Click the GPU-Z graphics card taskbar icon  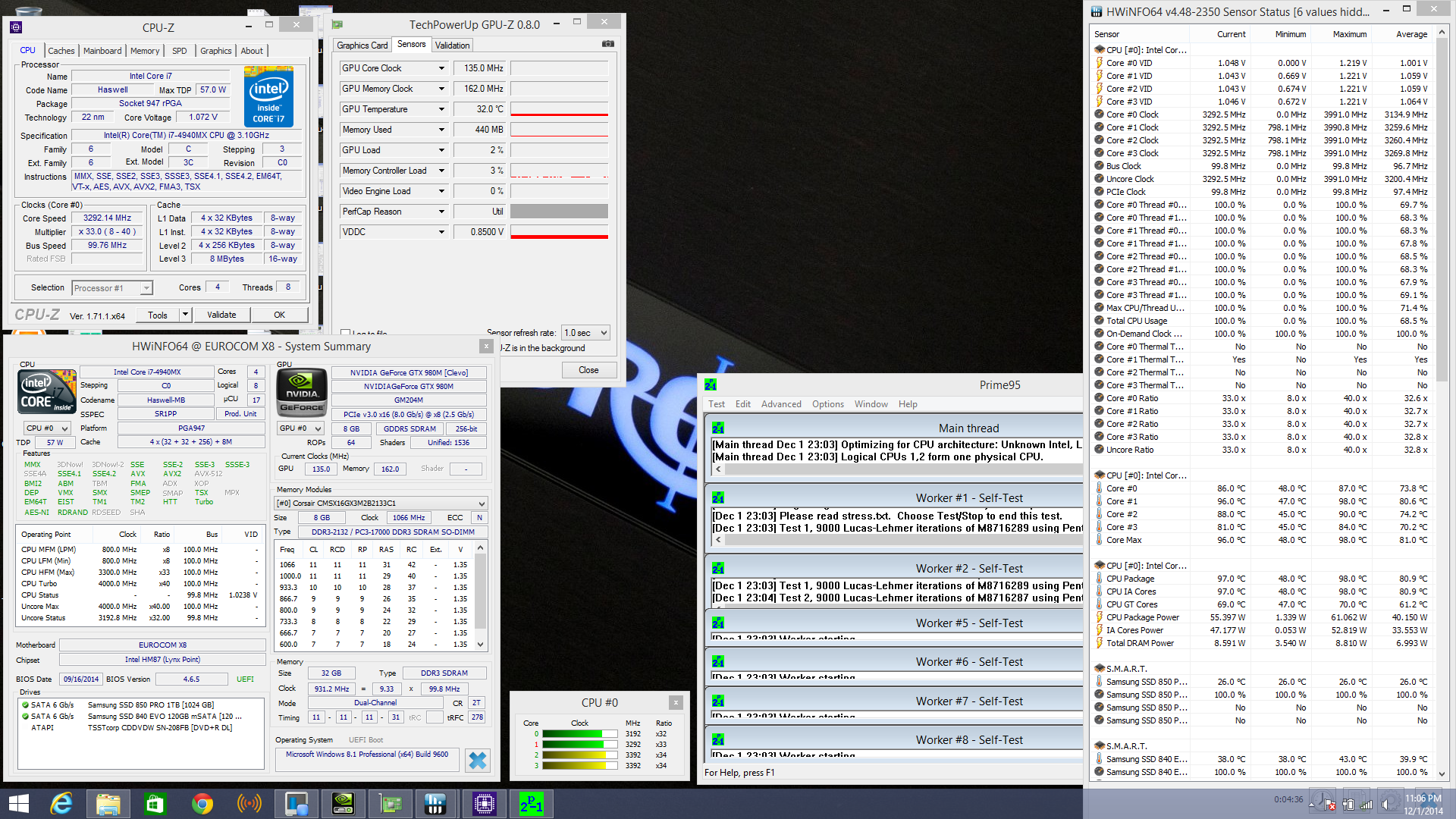pos(390,803)
